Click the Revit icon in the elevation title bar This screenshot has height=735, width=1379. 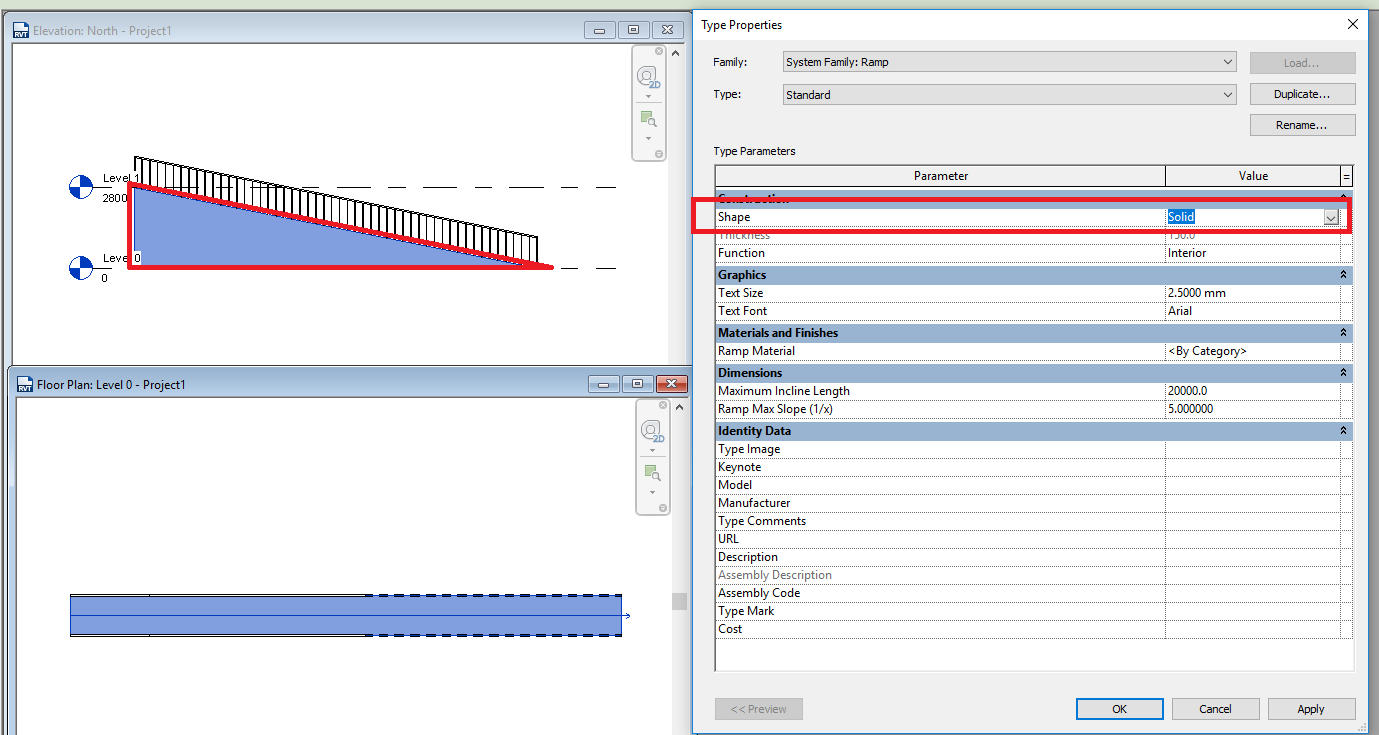pyautogui.click(x=21, y=29)
